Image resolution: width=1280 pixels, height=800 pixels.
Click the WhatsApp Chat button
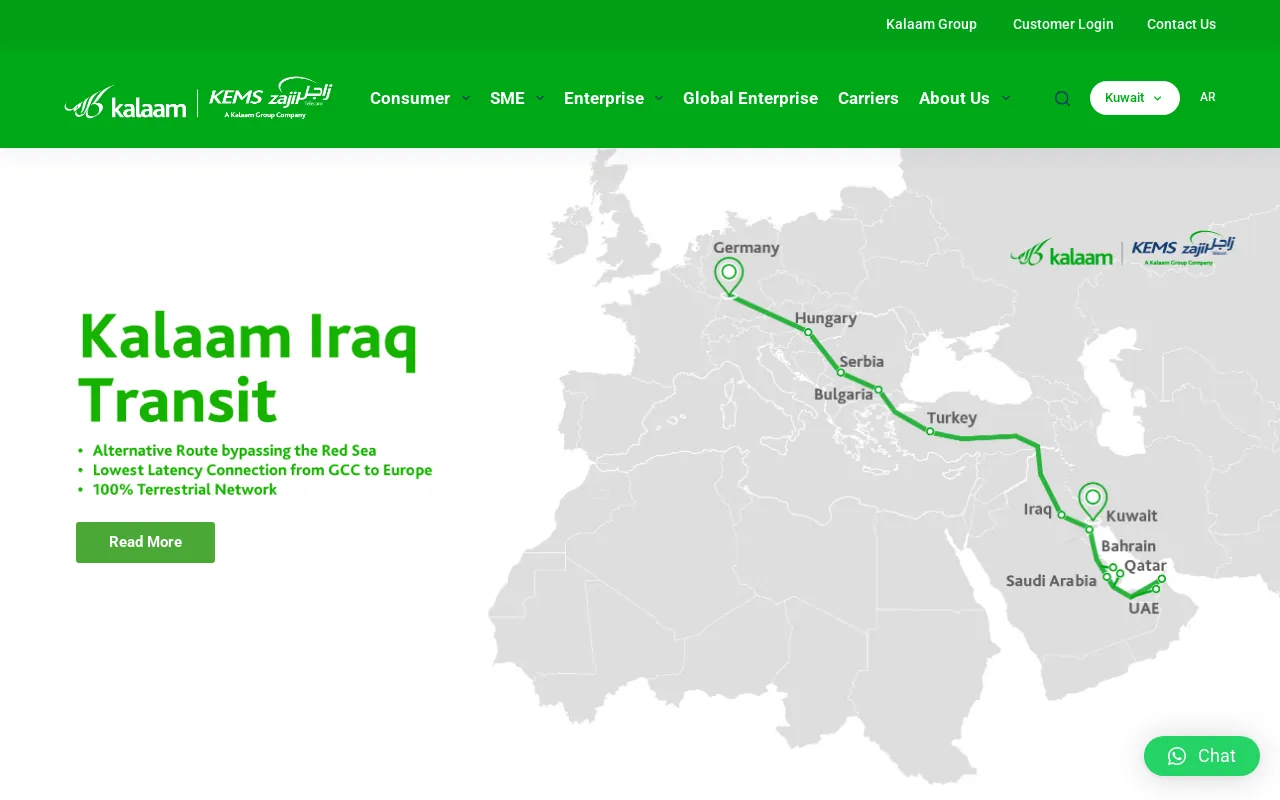tap(1202, 756)
